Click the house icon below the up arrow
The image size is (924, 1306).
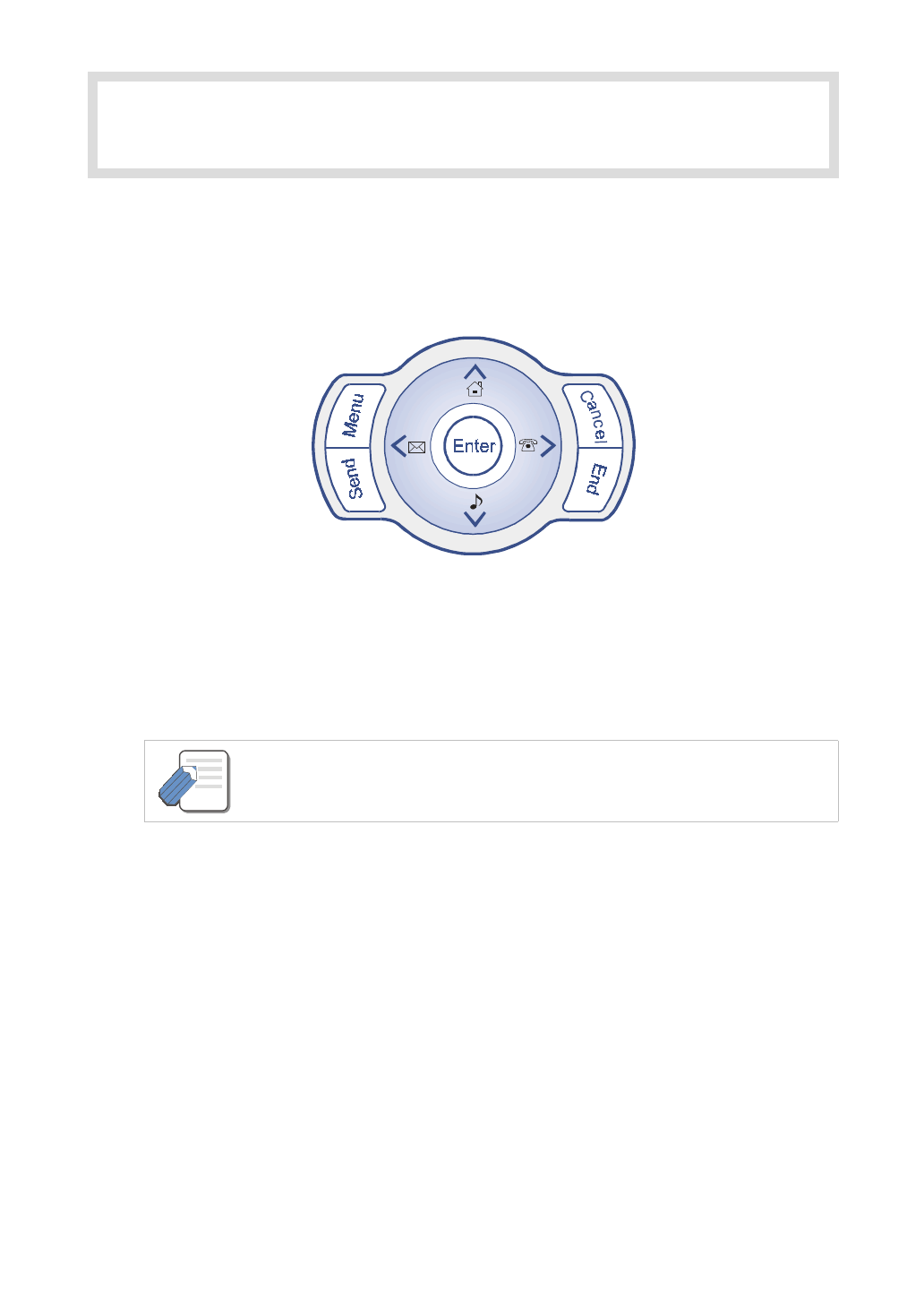click(x=475, y=389)
